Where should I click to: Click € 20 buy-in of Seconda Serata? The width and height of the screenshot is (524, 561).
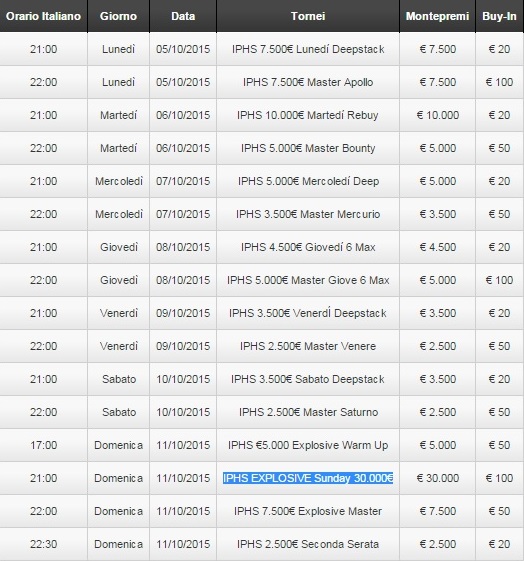point(499,544)
